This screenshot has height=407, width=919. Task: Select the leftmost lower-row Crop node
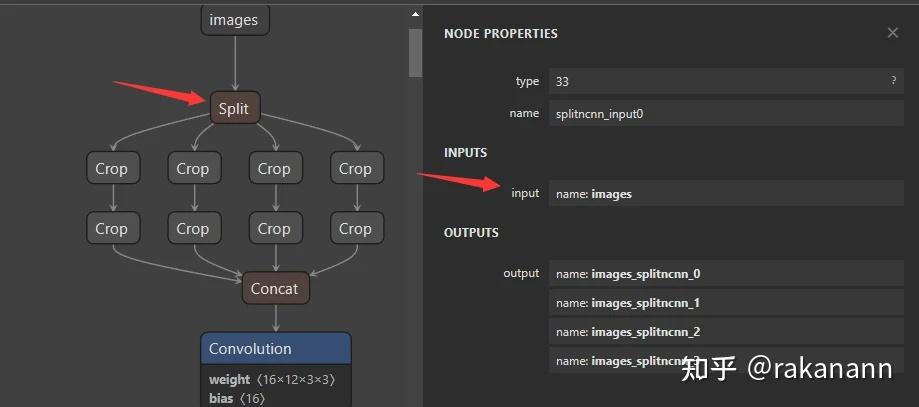(111, 229)
